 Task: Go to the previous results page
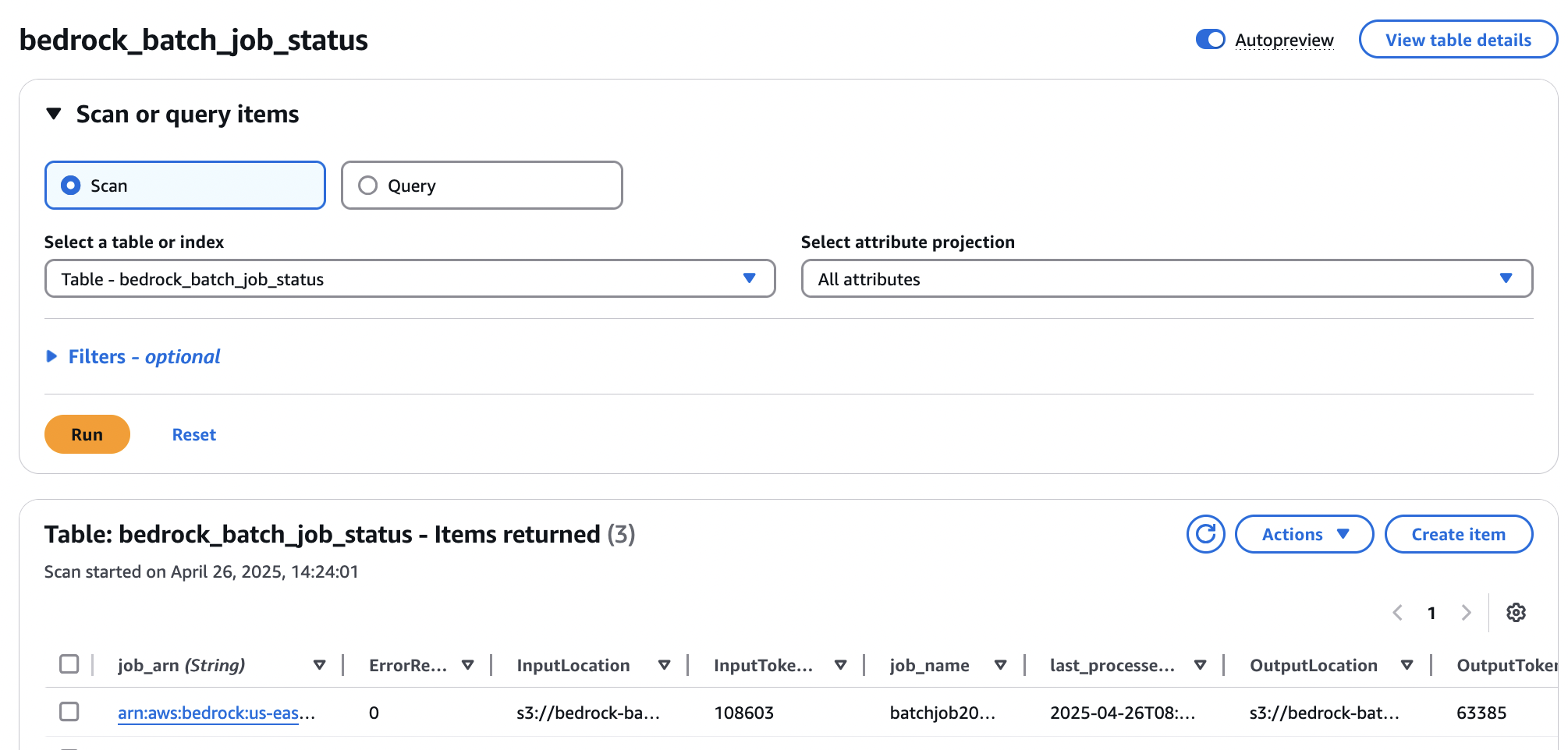(x=1397, y=613)
